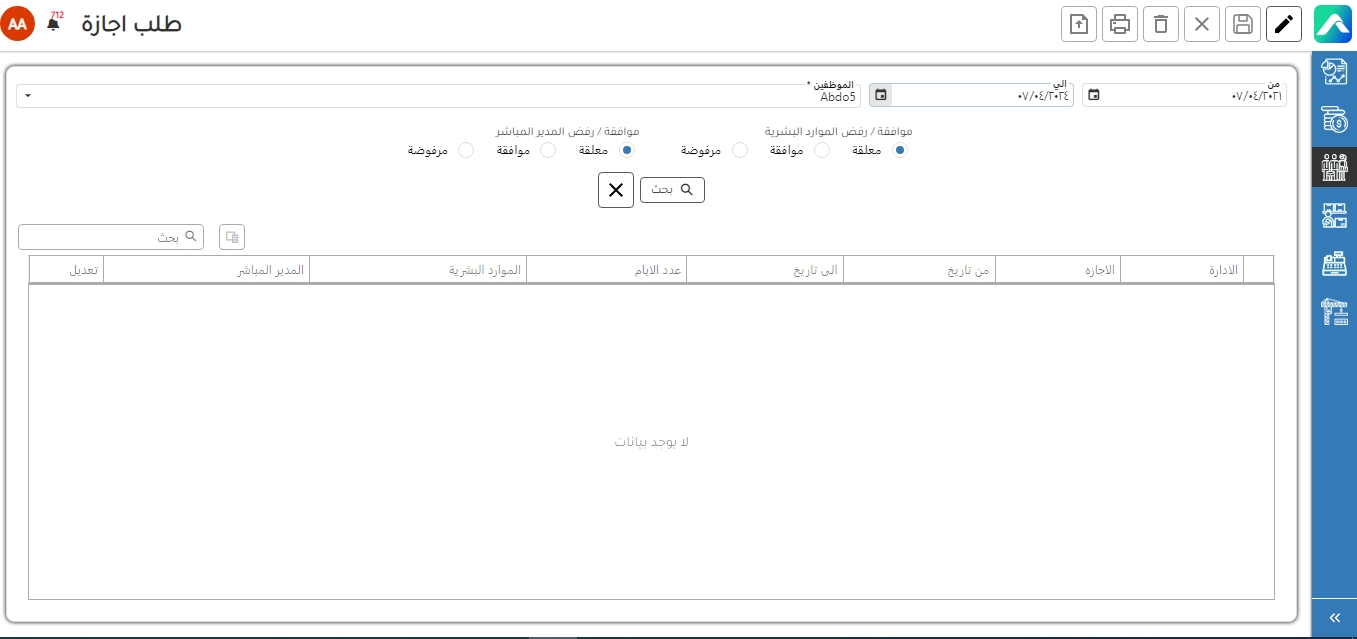Open the reports and charts sidebar module
1357x639 pixels.
coord(1334,72)
